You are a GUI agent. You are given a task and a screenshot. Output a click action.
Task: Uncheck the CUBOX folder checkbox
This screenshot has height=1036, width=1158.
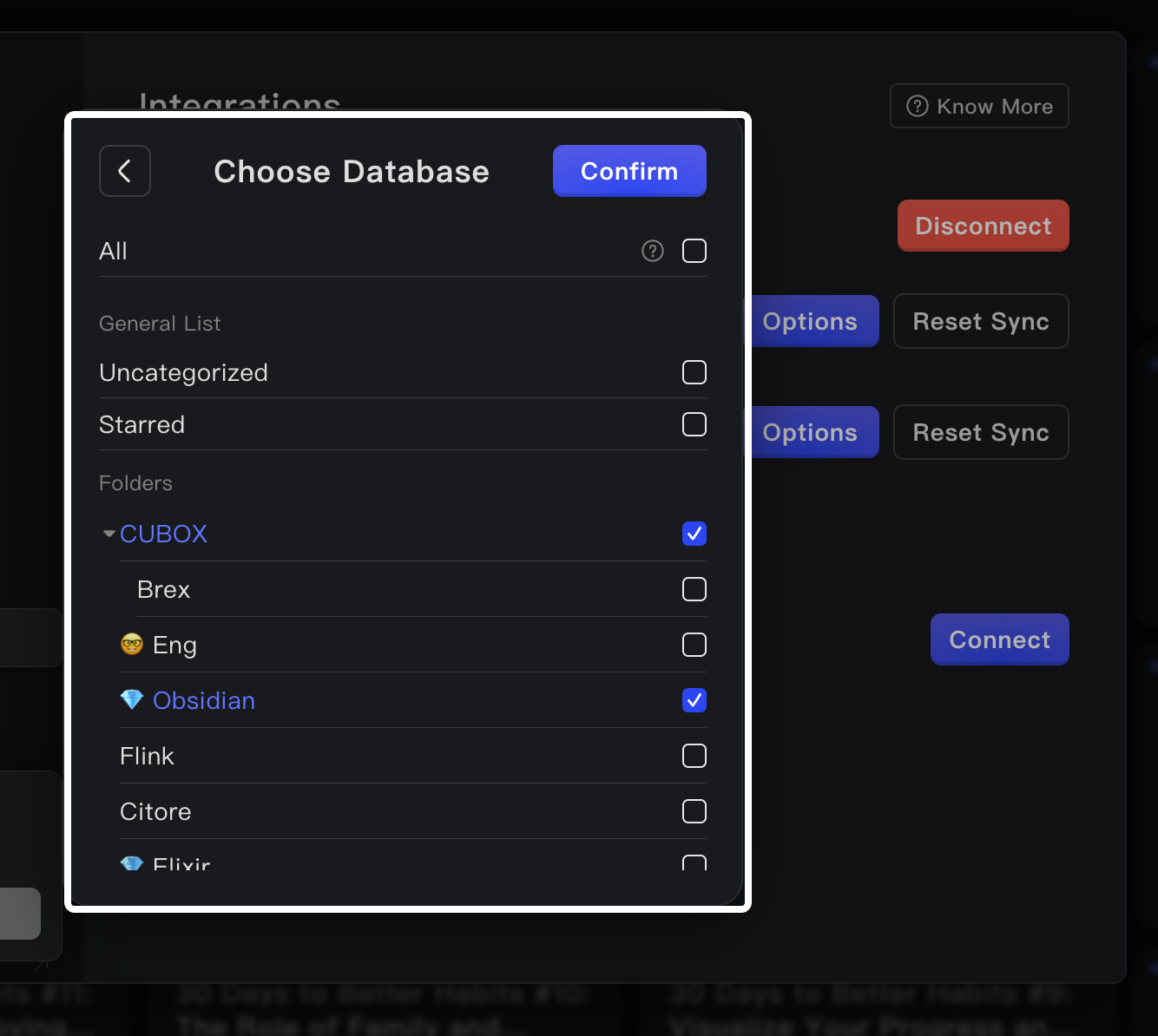pos(694,534)
